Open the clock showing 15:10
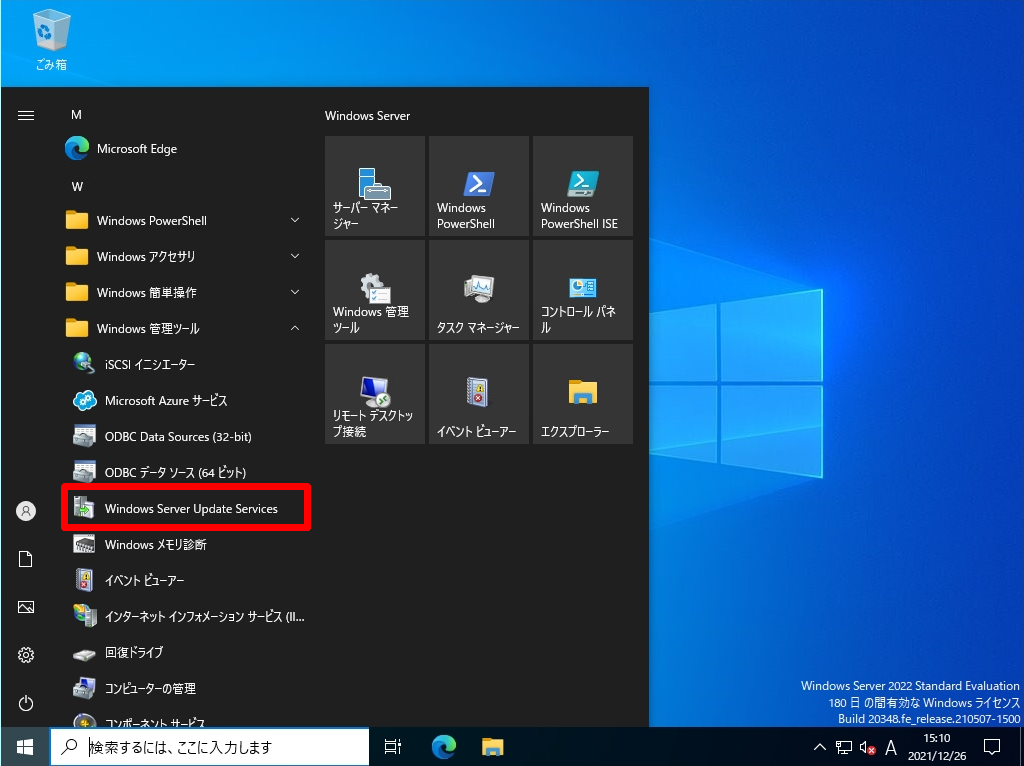1024x766 pixels. 936,746
